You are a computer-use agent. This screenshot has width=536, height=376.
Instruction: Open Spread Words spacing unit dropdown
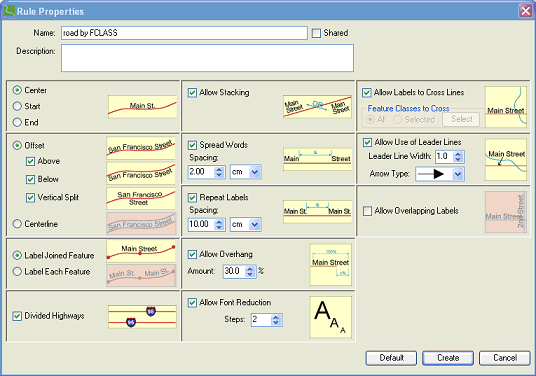[x=255, y=172]
